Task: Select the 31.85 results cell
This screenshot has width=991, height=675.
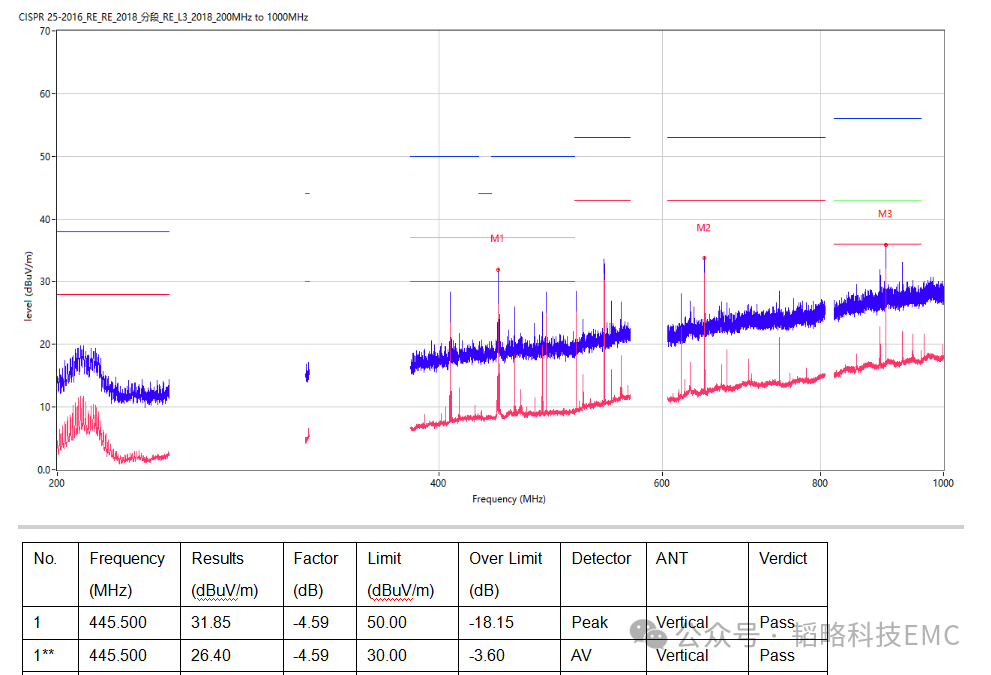Action: pos(211,623)
